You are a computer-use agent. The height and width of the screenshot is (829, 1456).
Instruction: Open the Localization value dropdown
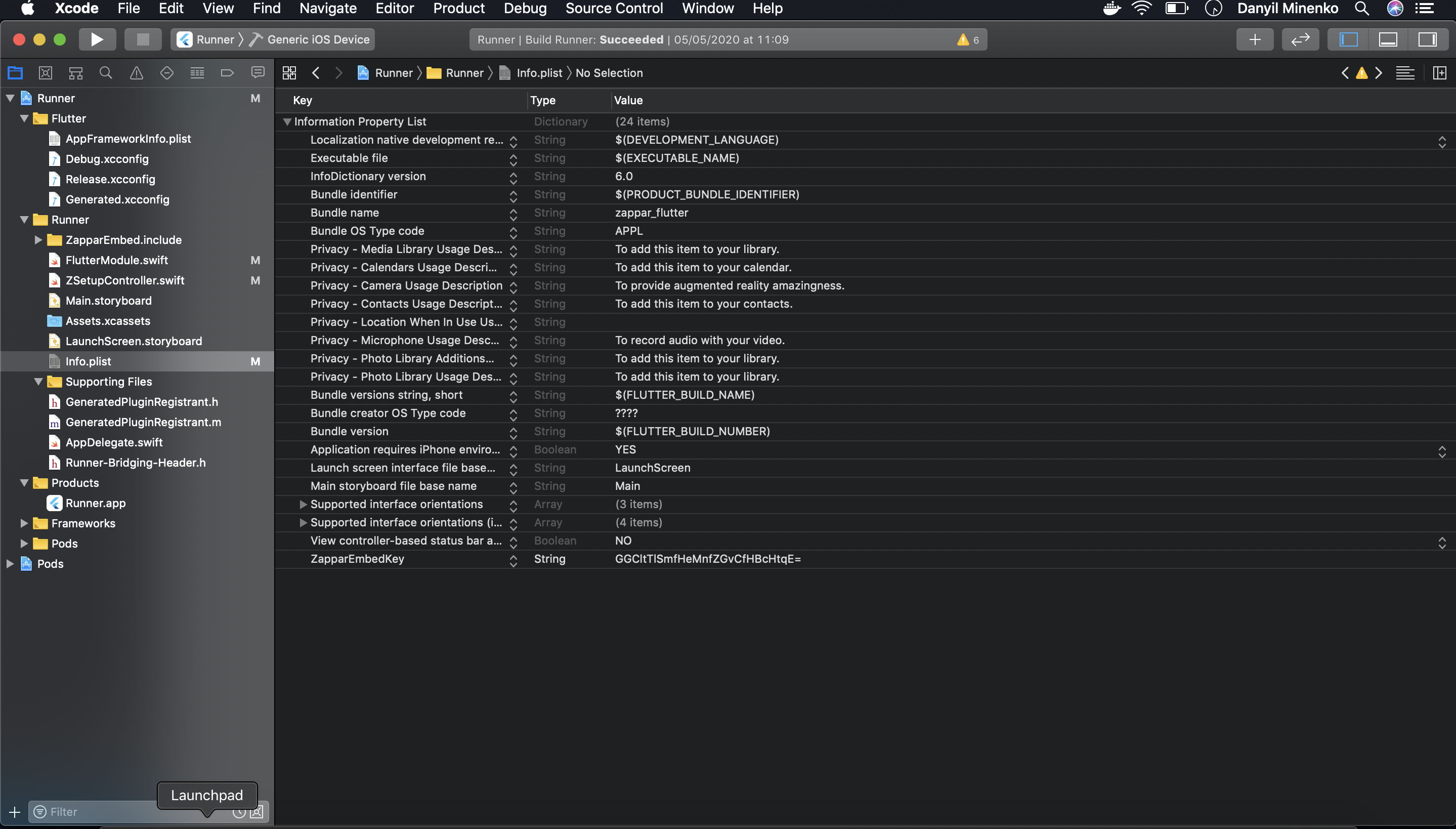[x=1442, y=141]
